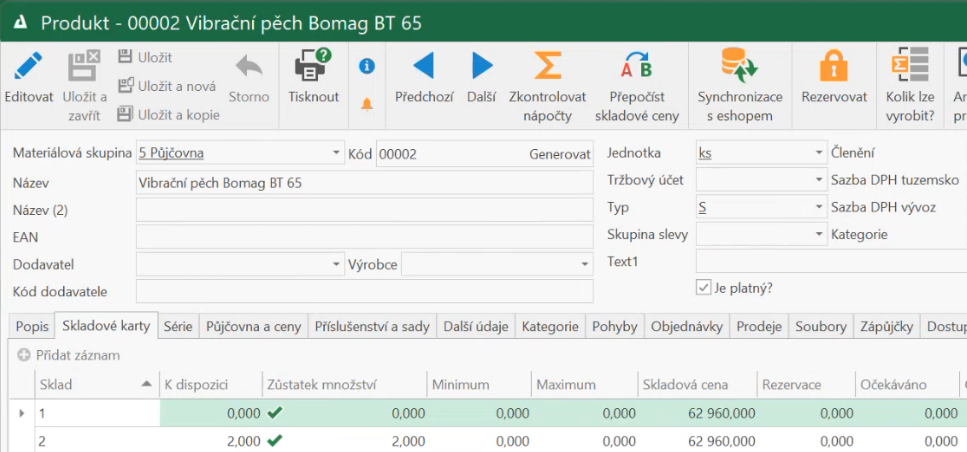Click the Rezervovat padlock icon
967x452 pixels.
coord(834,65)
